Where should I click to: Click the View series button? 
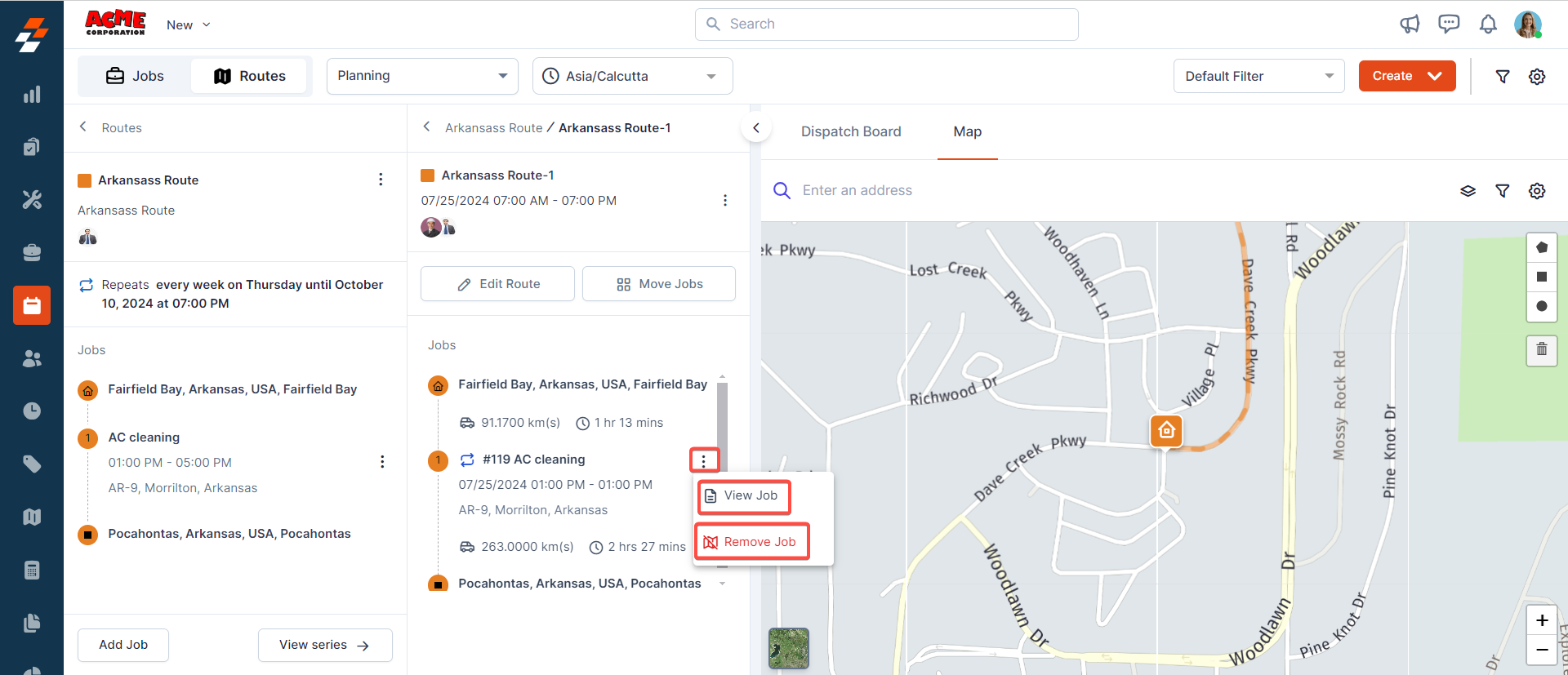[x=325, y=645]
